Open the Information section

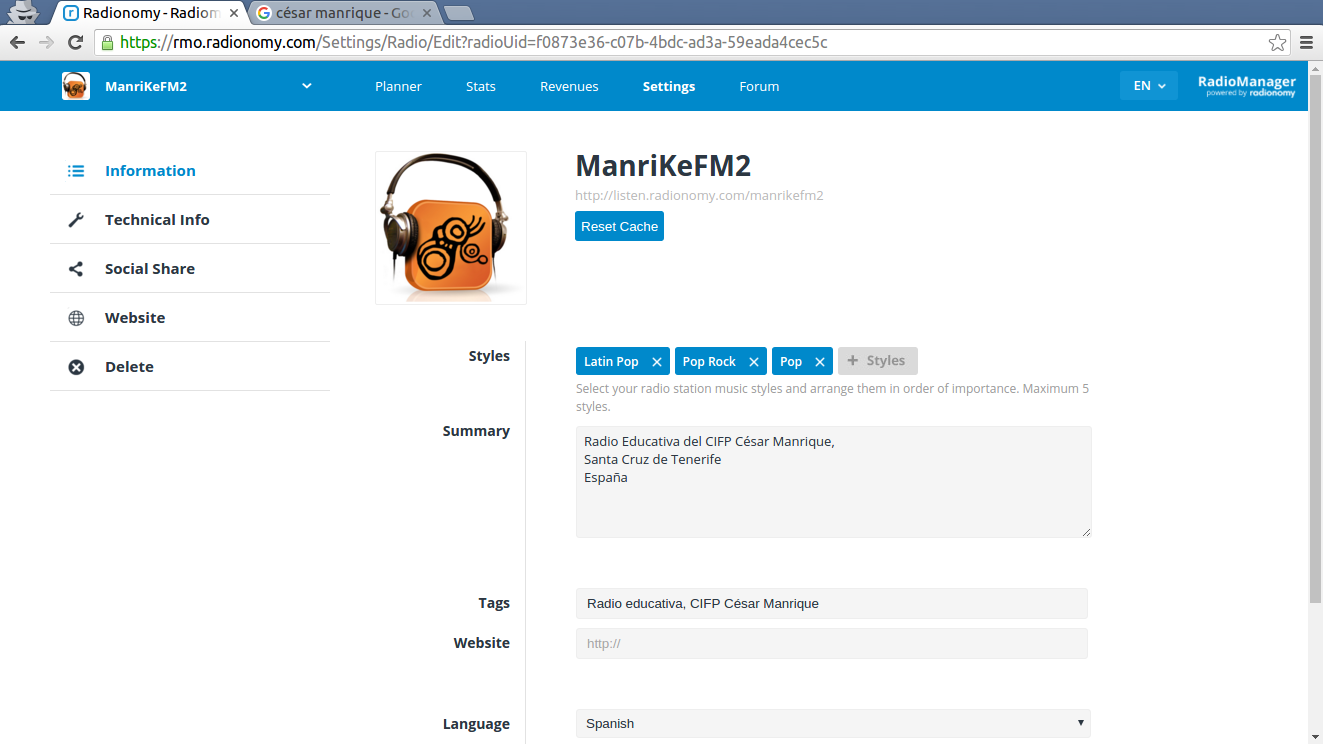(x=190, y=171)
